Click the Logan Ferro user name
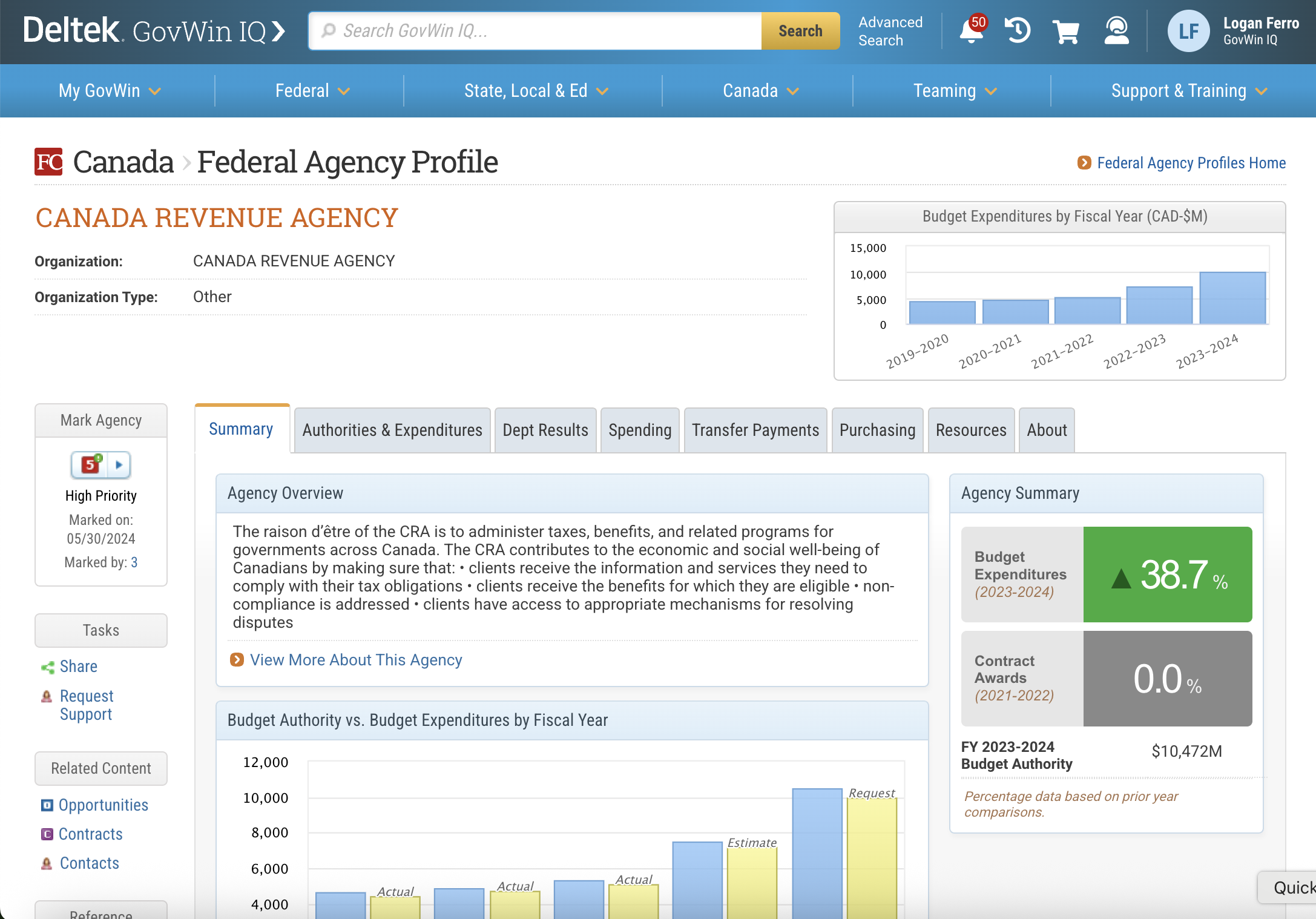This screenshot has width=1316, height=919. point(1261,23)
